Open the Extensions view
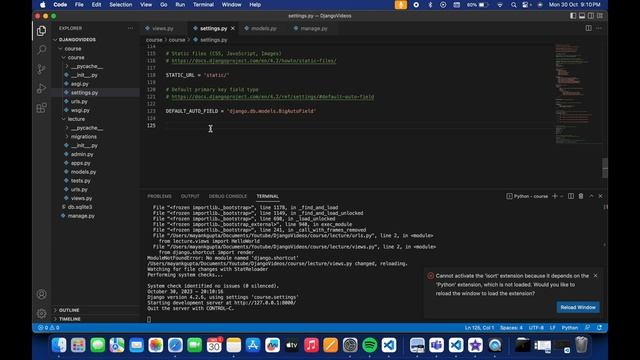This screenshot has width=640, height=360. [x=41, y=108]
